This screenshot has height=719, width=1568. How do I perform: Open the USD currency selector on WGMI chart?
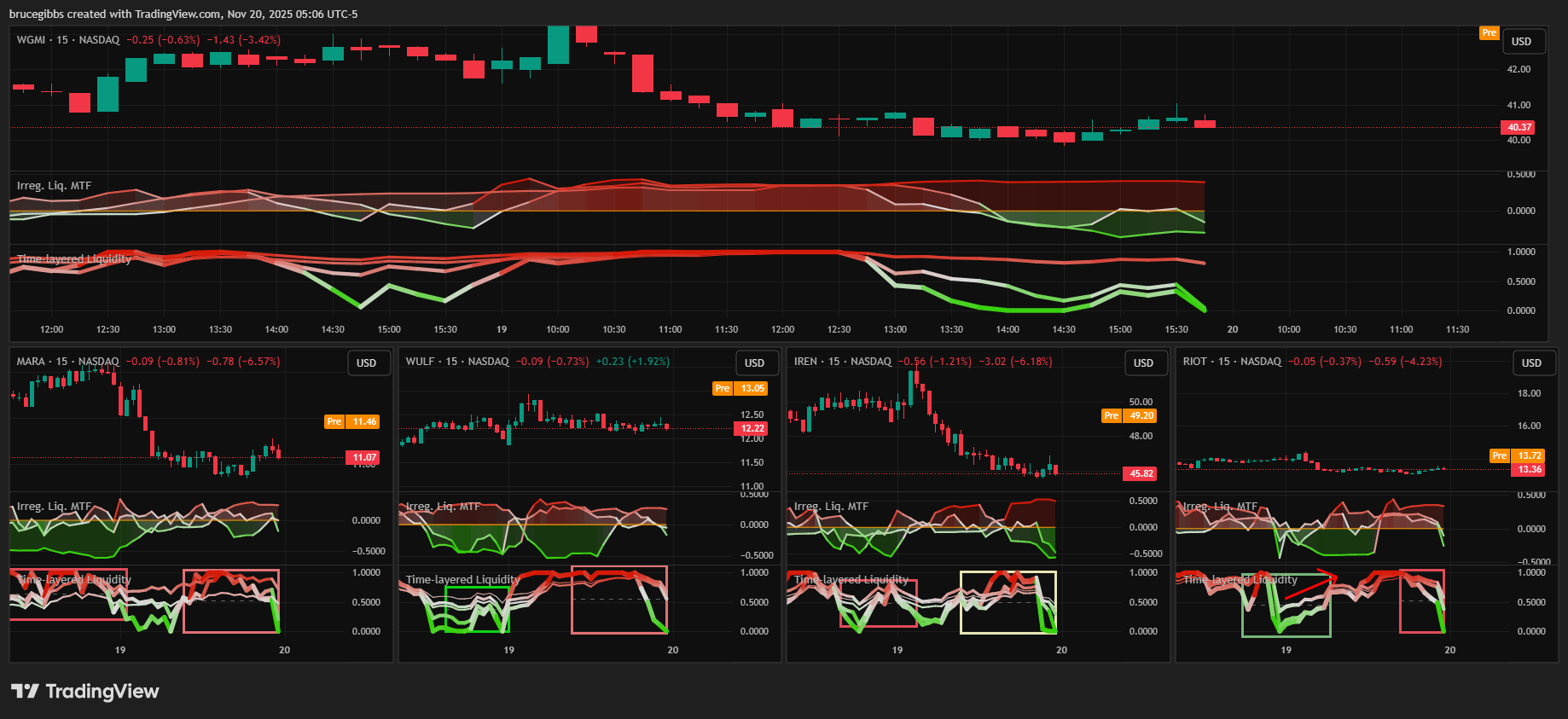(1521, 42)
